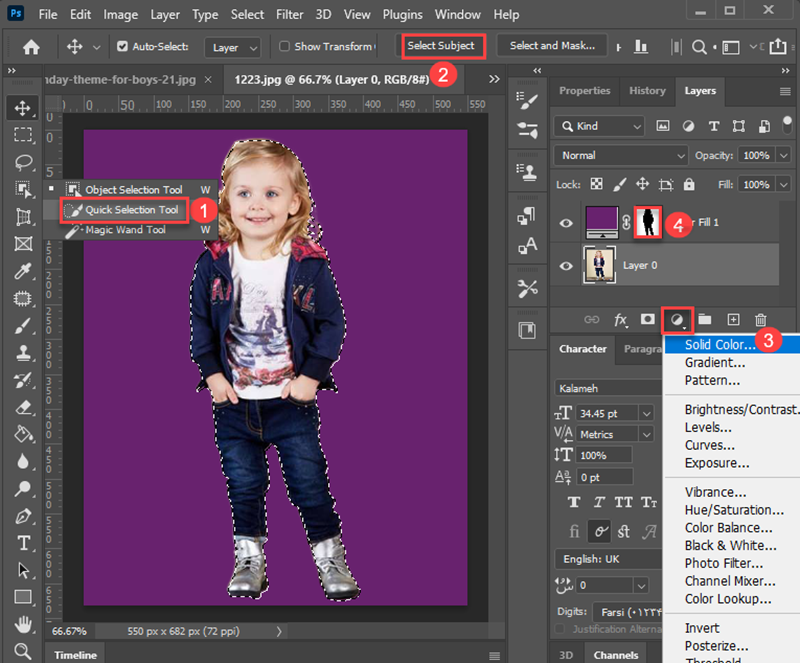Open the Fill dropdown arrow

pos(784,184)
